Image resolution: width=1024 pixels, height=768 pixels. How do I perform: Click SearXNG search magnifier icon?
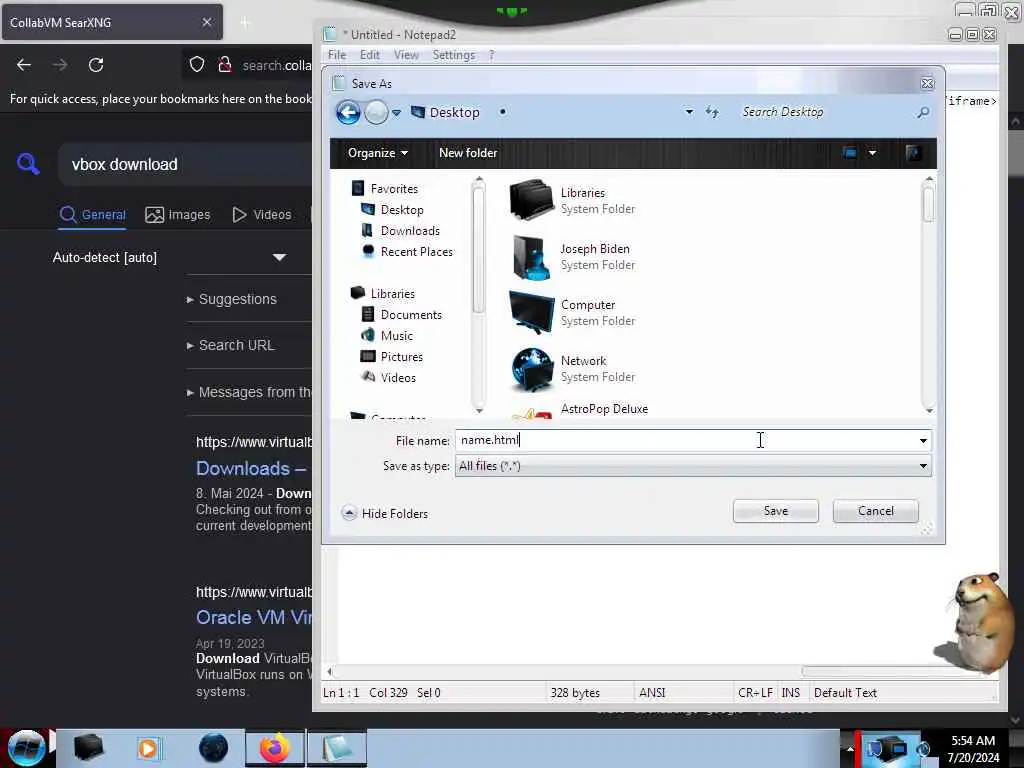click(27, 164)
